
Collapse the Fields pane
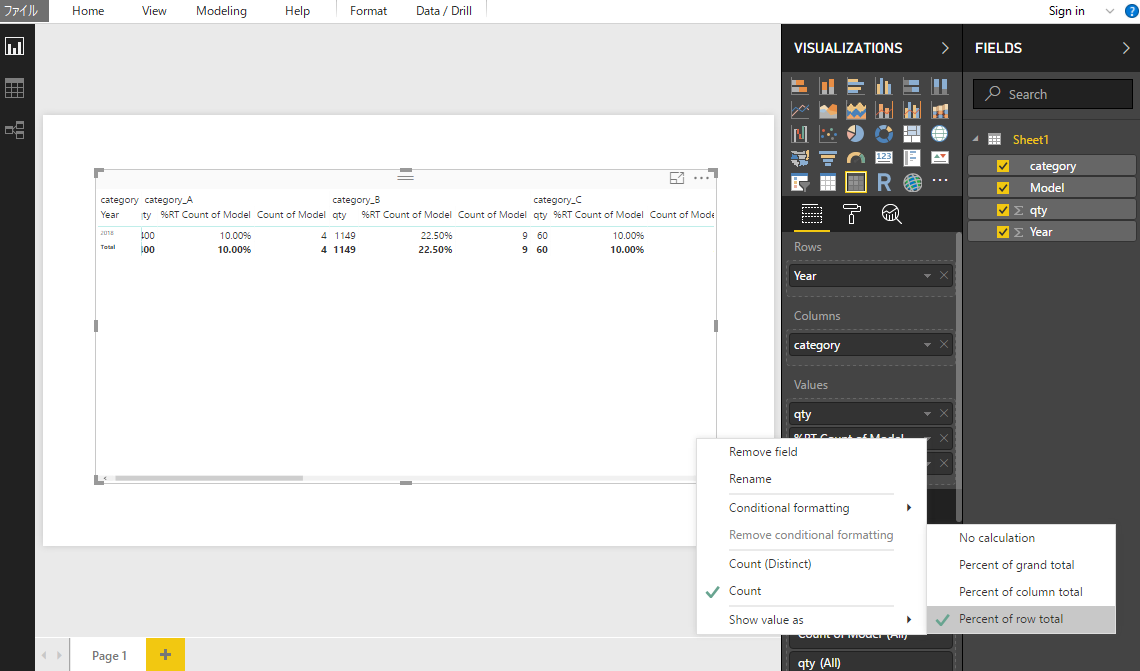(x=1126, y=48)
